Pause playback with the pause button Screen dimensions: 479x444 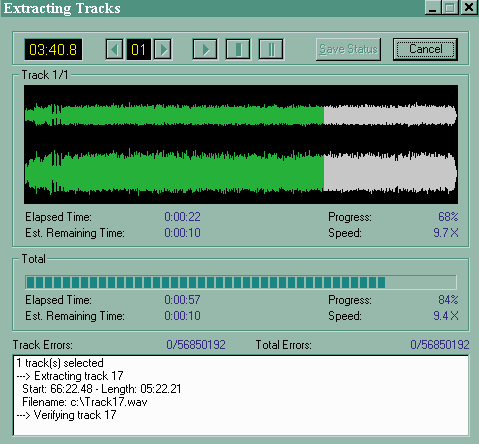(271, 49)
